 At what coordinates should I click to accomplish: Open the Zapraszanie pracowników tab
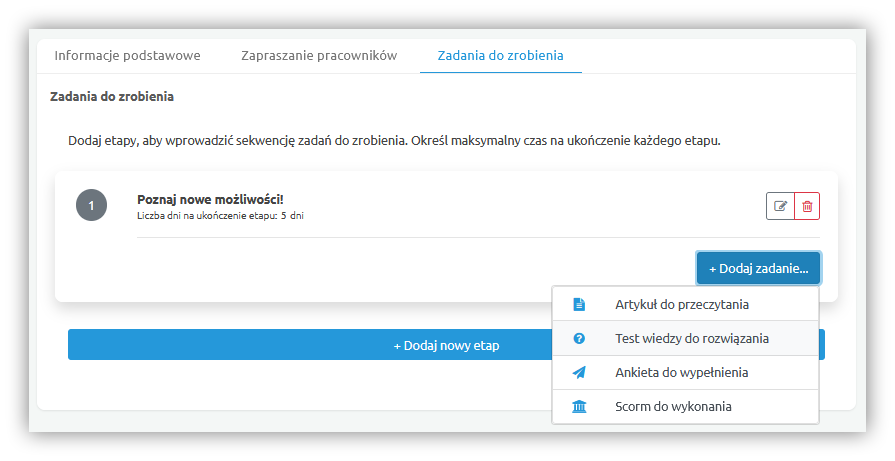[x=319, y=55]
